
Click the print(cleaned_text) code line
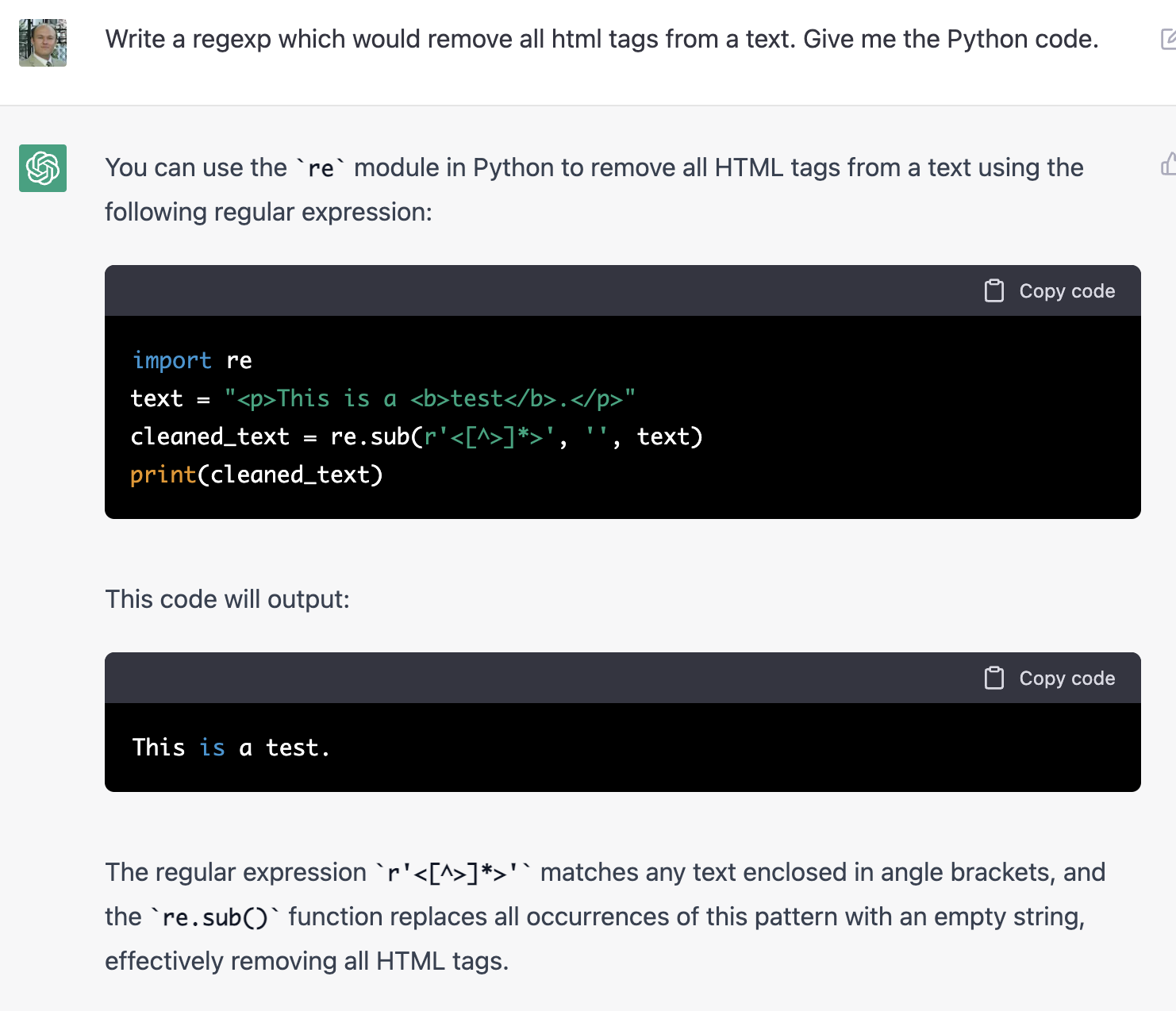click(256, 475)
